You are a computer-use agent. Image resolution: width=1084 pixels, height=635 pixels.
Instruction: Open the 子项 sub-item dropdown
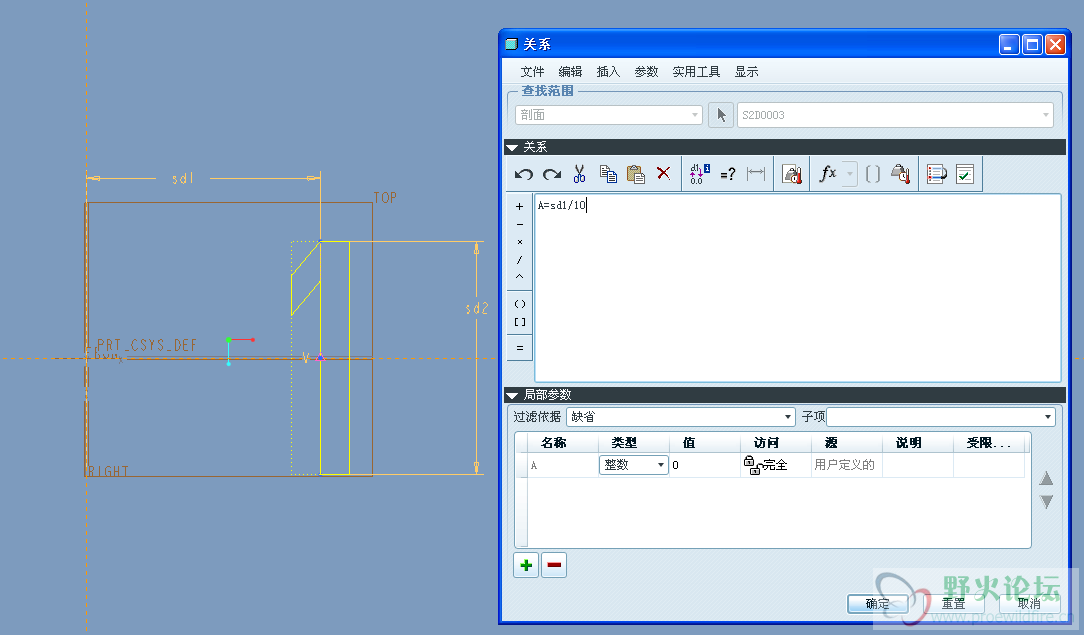coord(941,417)
